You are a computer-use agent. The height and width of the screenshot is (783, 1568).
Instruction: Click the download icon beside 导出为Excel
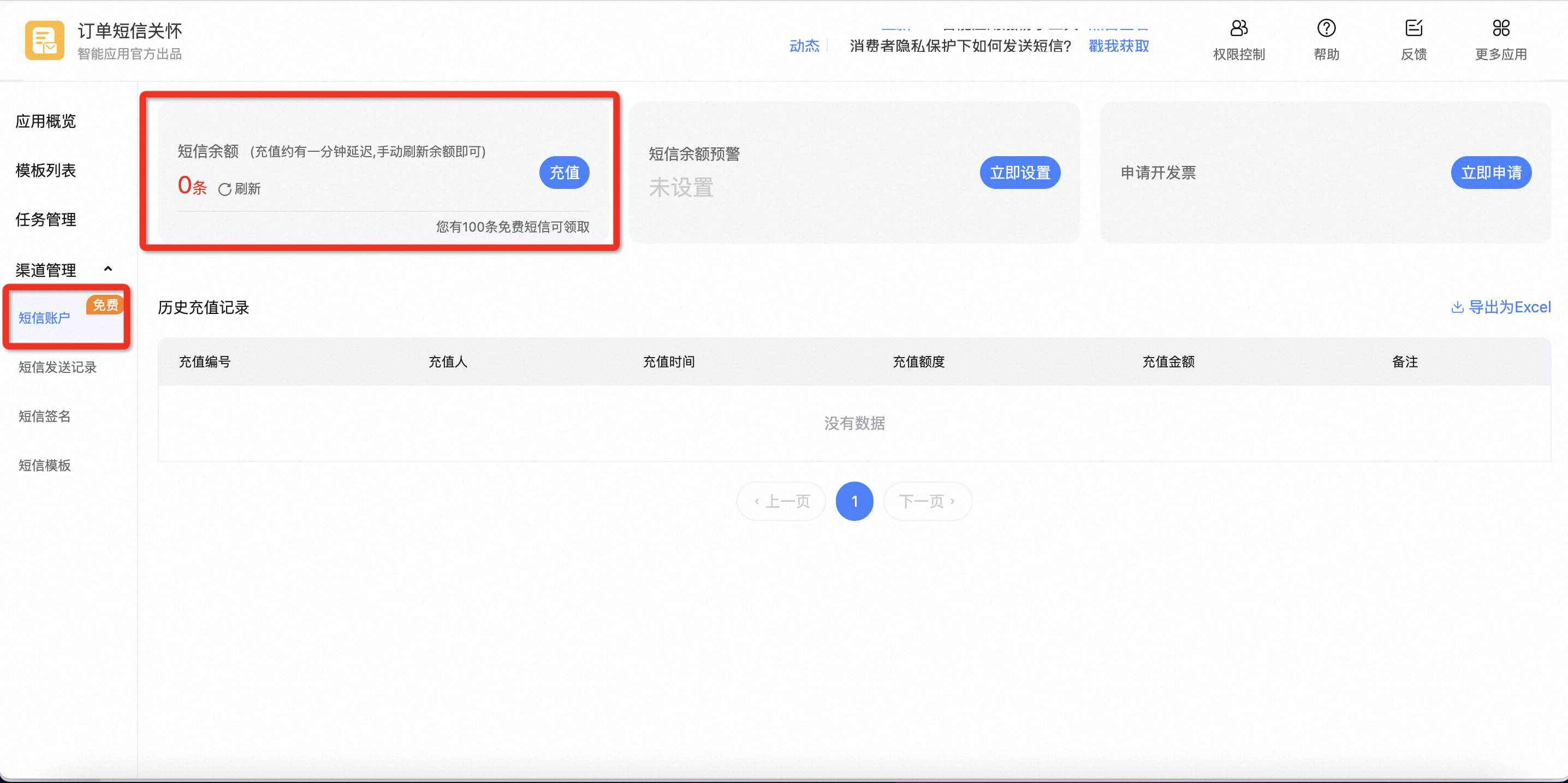click(x=1457, y=307)
